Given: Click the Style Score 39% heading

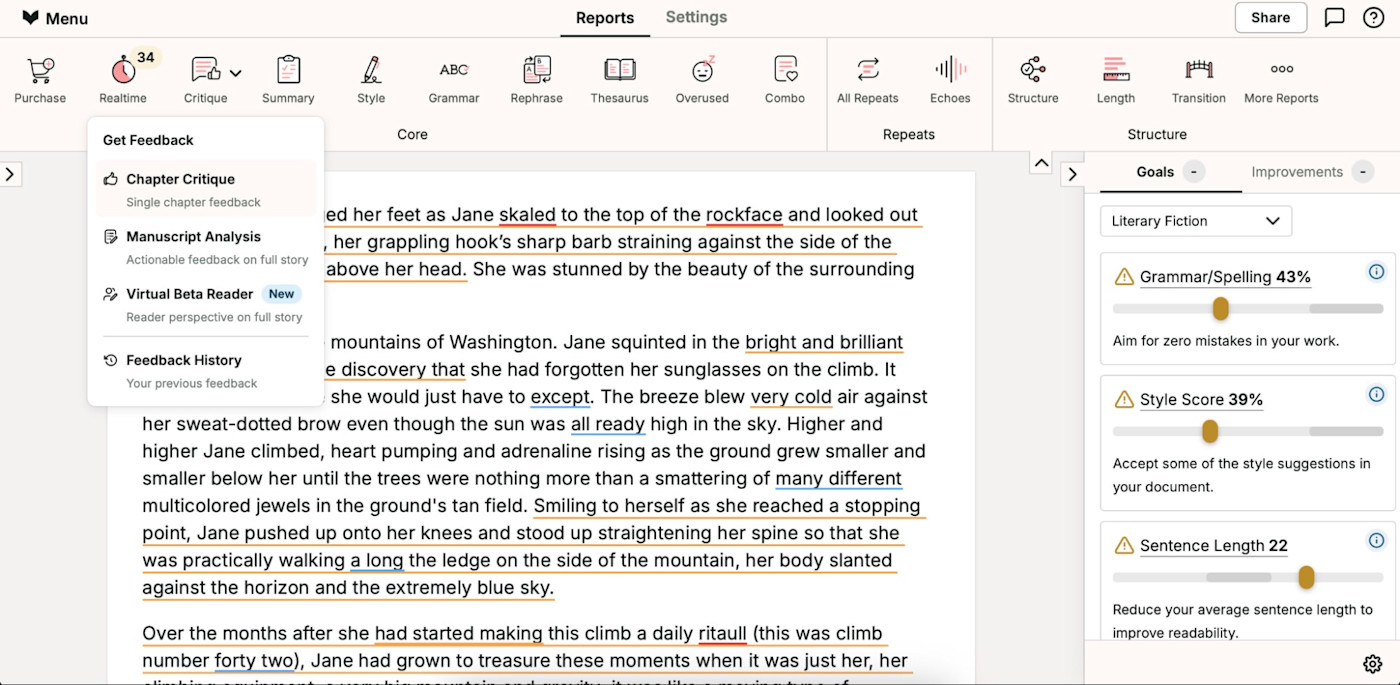Looking at the screenshot, I should click(1201, 400).
